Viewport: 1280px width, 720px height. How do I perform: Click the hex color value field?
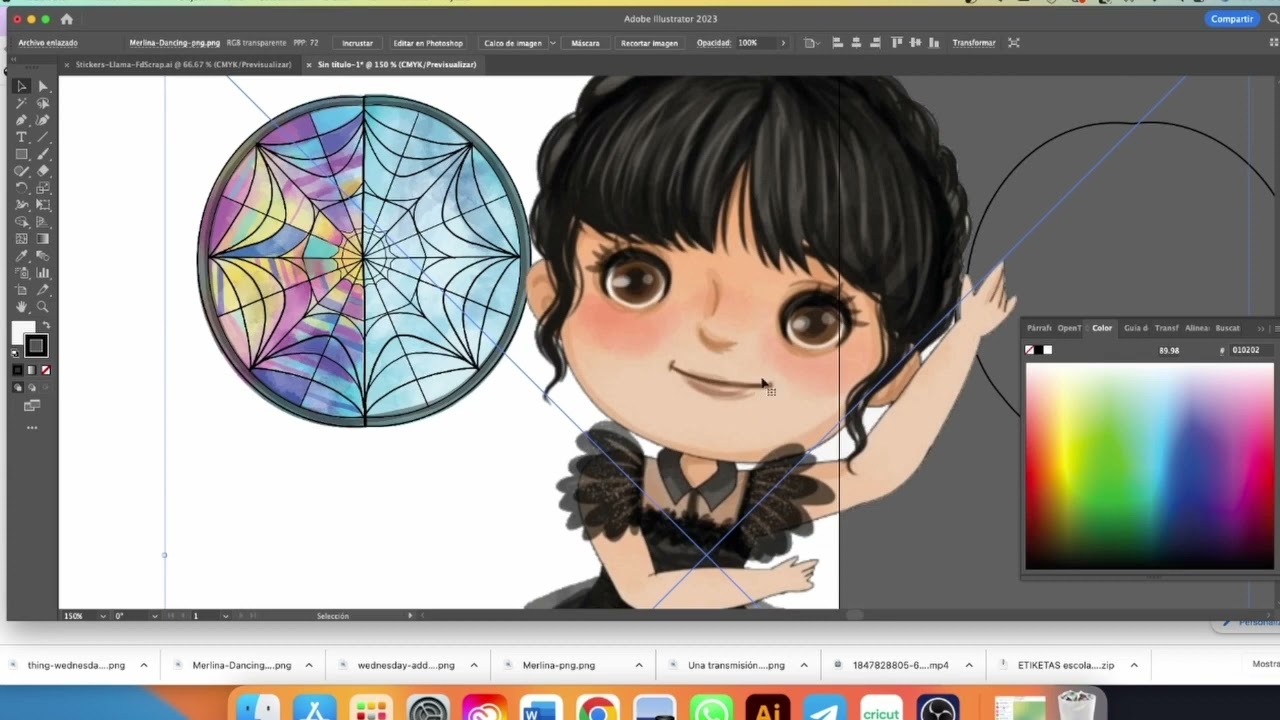pyautogui.click(x=1251, y=350)
